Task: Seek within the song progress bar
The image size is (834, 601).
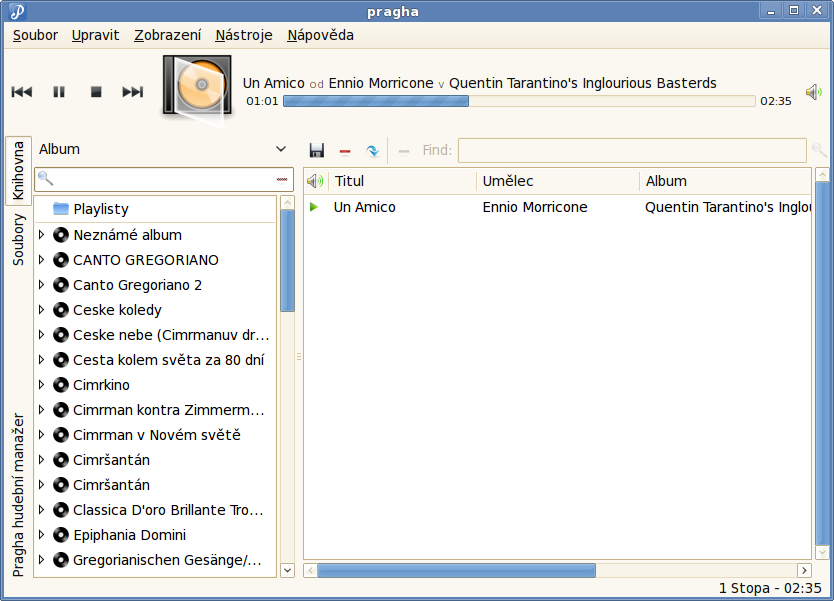Action: (x=519, y=101)
